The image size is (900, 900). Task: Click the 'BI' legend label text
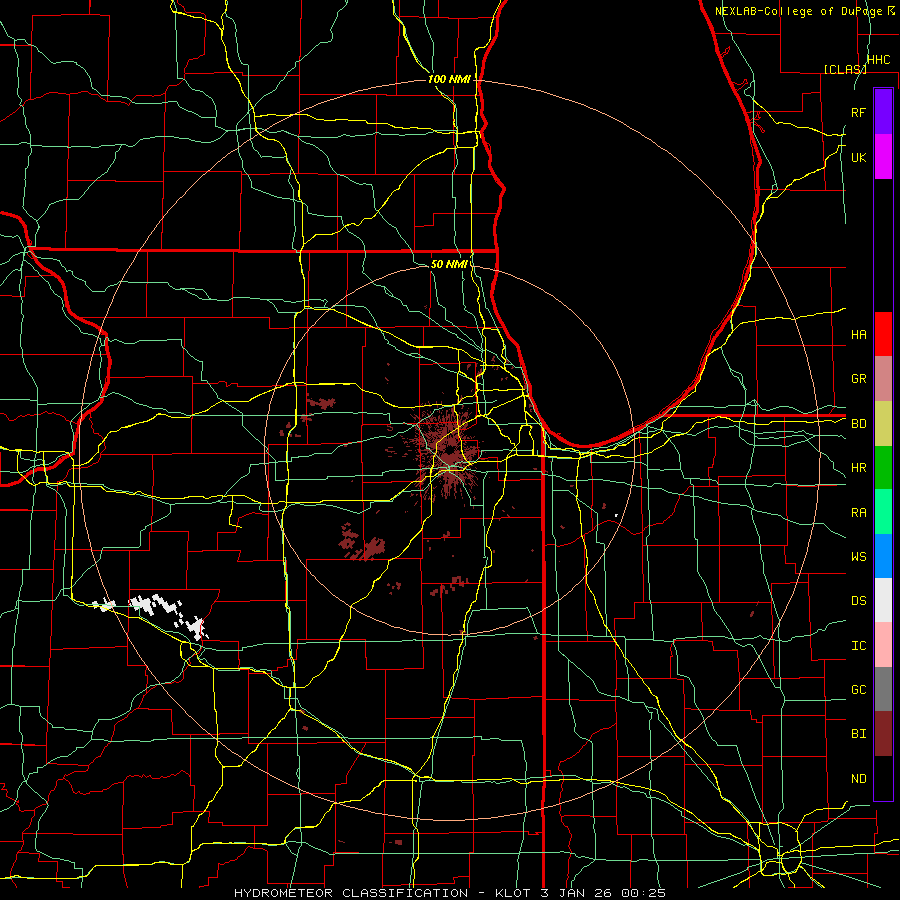(x=858, y=734)
